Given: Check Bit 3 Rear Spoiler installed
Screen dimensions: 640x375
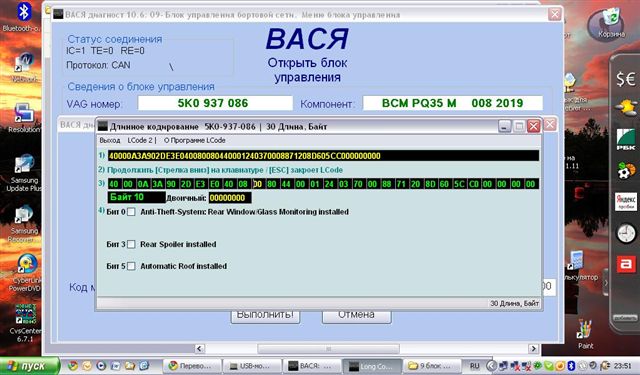Looking at the screenshot, I should click(131, 244).
